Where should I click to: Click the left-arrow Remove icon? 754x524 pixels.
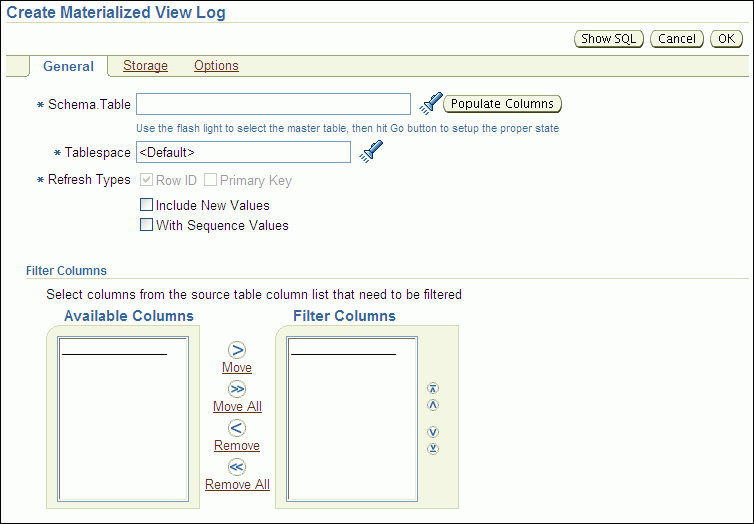pos(237,428)
